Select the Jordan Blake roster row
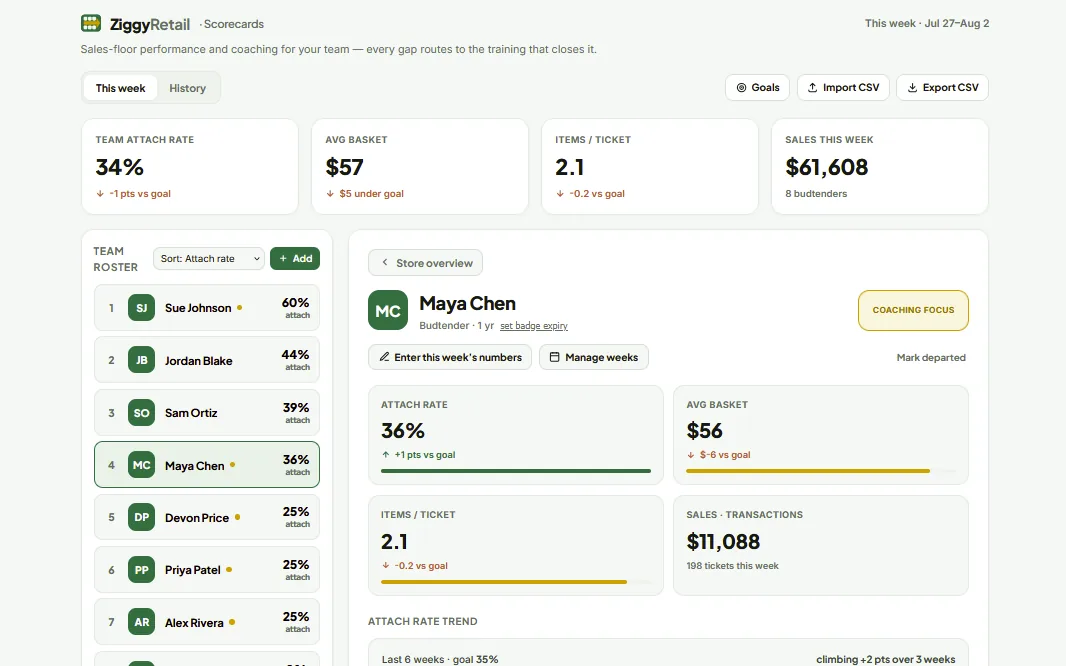This screenshot has width=1066, height=666. point(207,360)
